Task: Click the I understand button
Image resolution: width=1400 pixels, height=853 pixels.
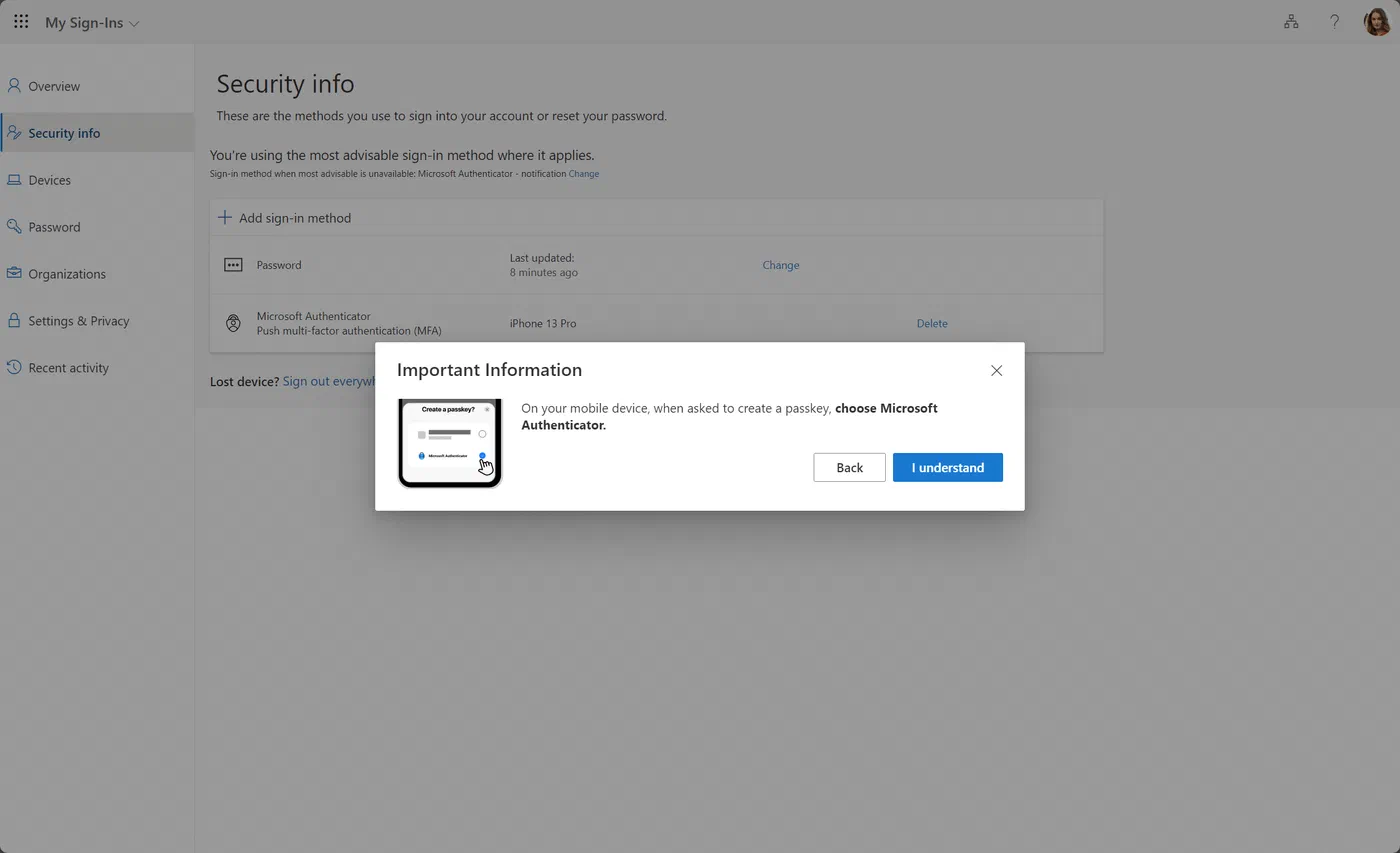Action: click(x=947, y=467)
